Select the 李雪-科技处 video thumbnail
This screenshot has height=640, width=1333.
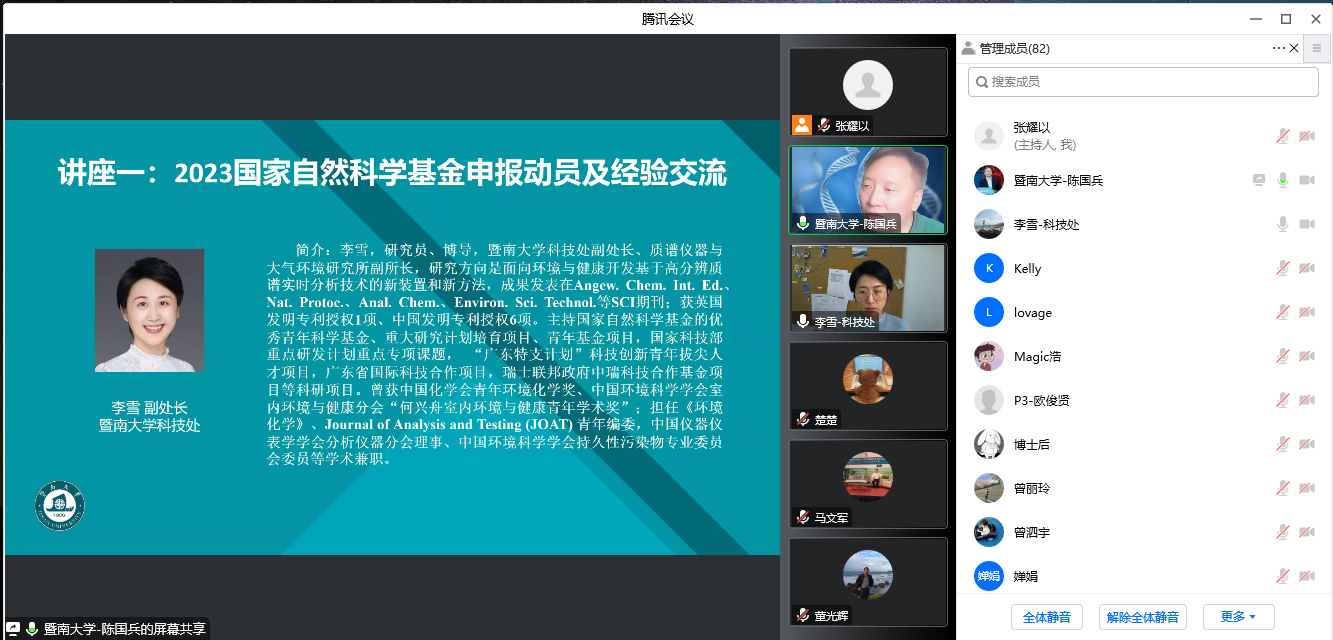(867, 288)
